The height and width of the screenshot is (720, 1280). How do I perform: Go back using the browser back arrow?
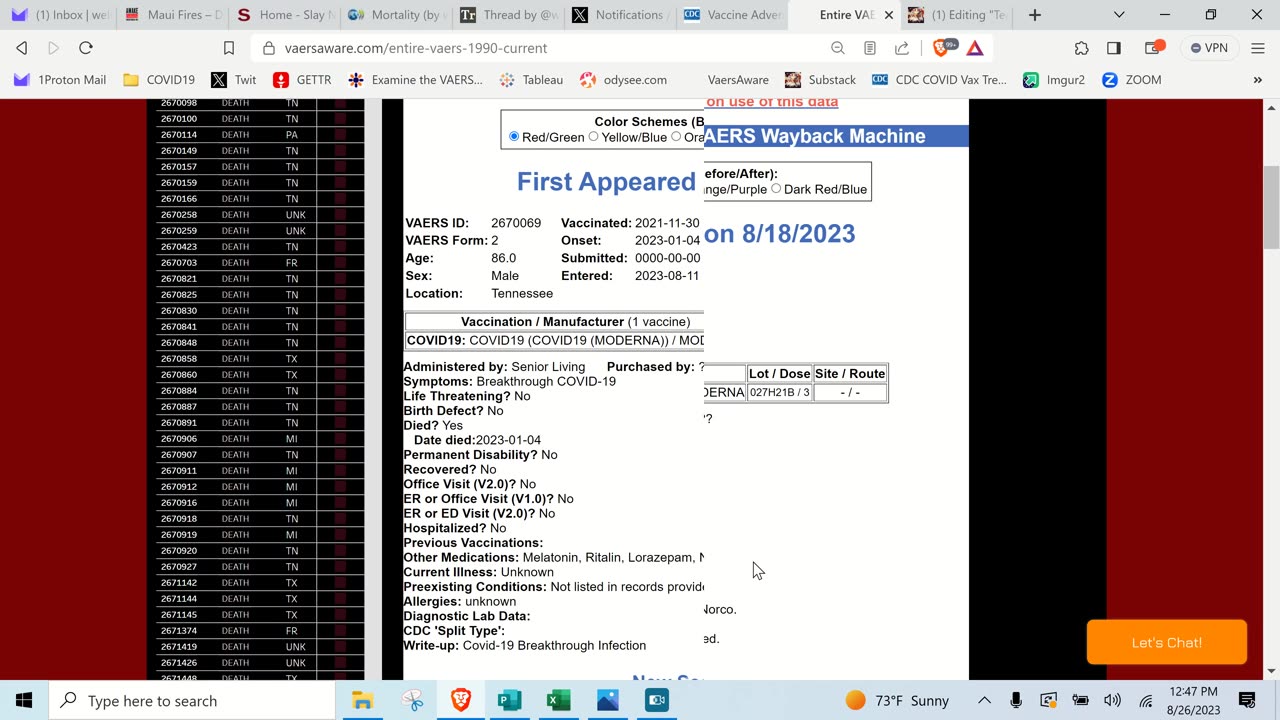pos(22,48)
